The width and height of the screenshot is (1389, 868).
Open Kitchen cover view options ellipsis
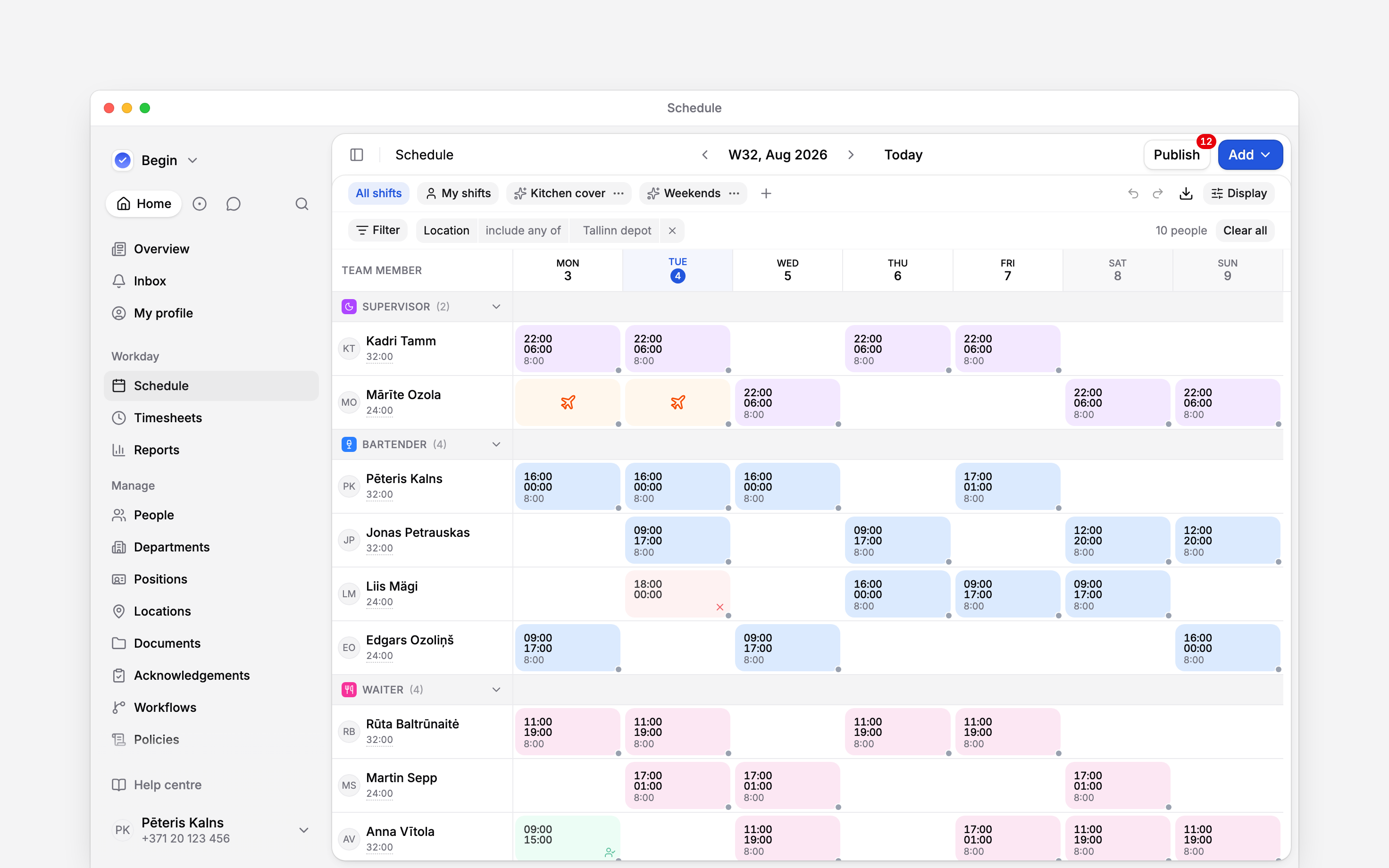tap(618, 193)
